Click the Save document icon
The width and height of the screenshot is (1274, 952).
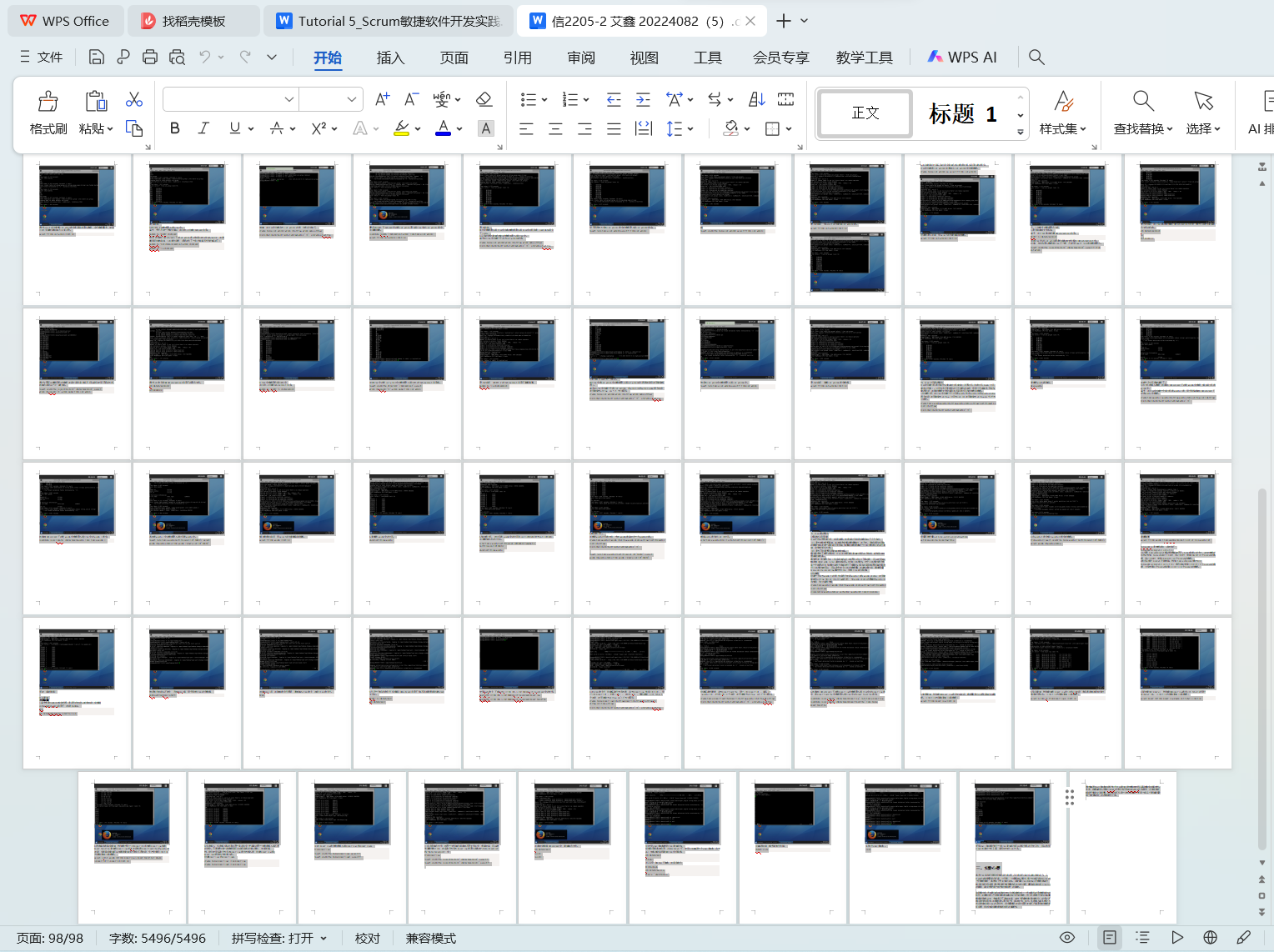97,57
